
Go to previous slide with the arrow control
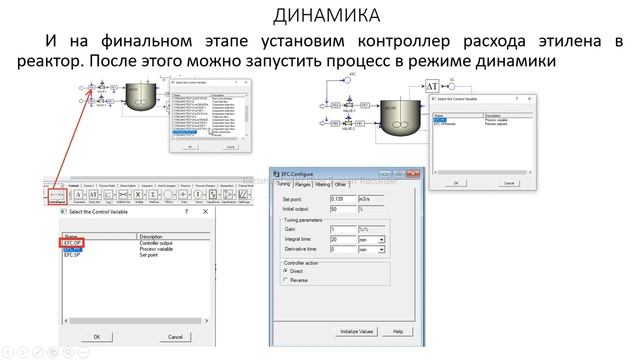(8, 352)
